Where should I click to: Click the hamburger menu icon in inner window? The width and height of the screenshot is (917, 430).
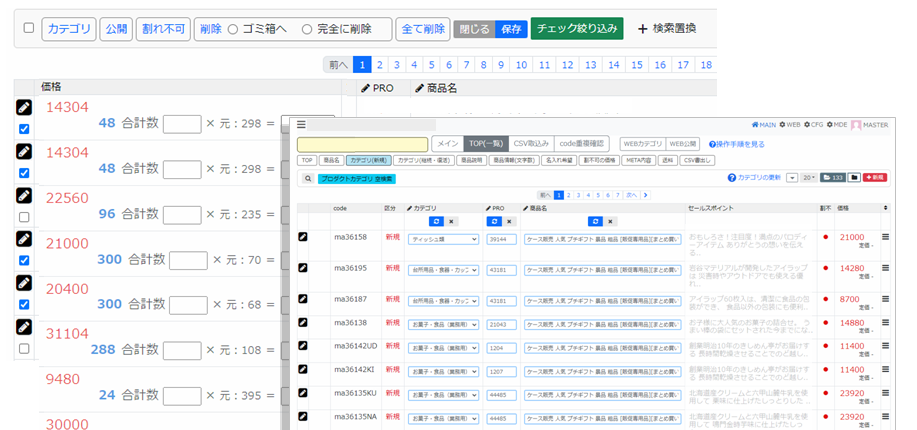click(x=301, y=125)
